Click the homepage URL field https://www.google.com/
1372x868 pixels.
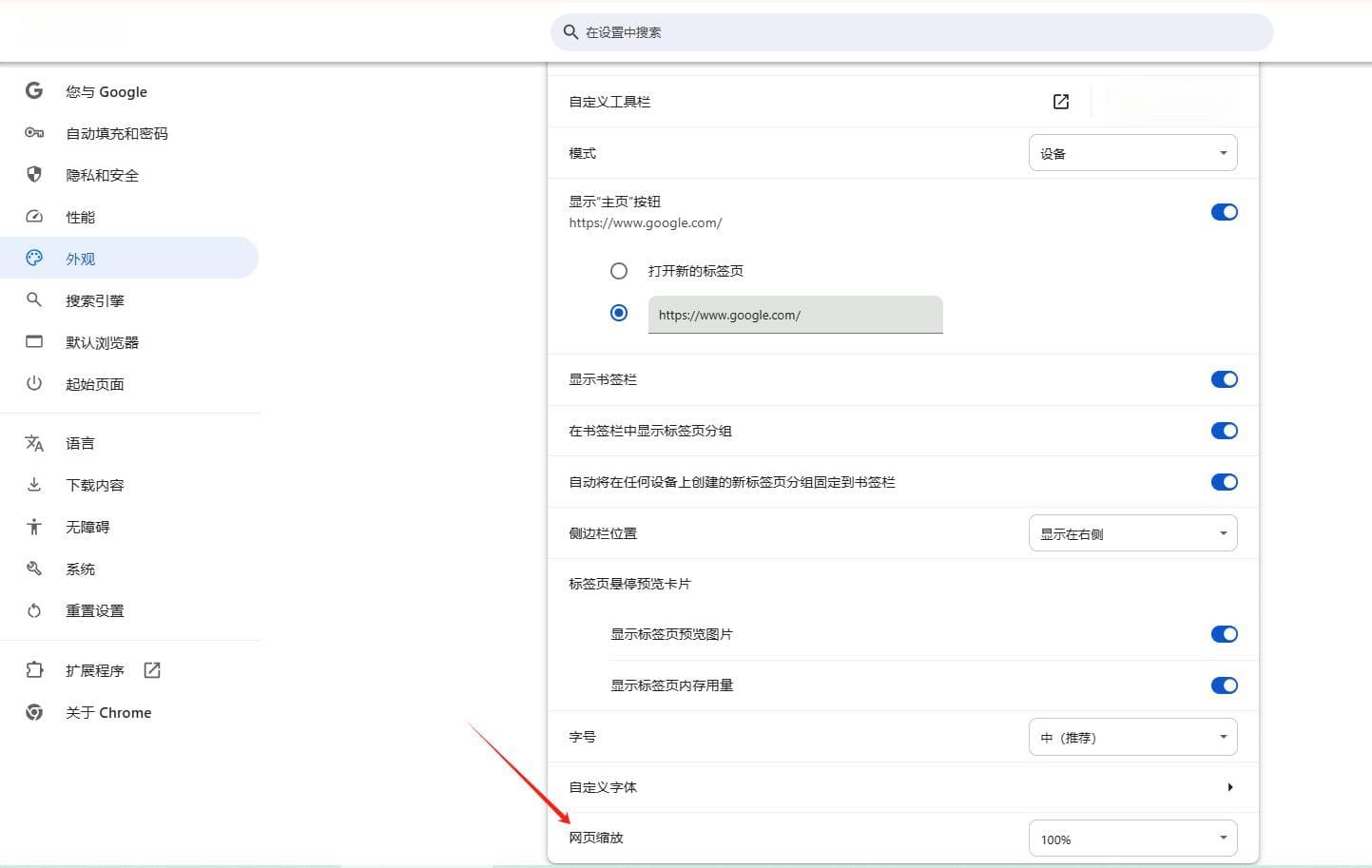coord(795,315)
